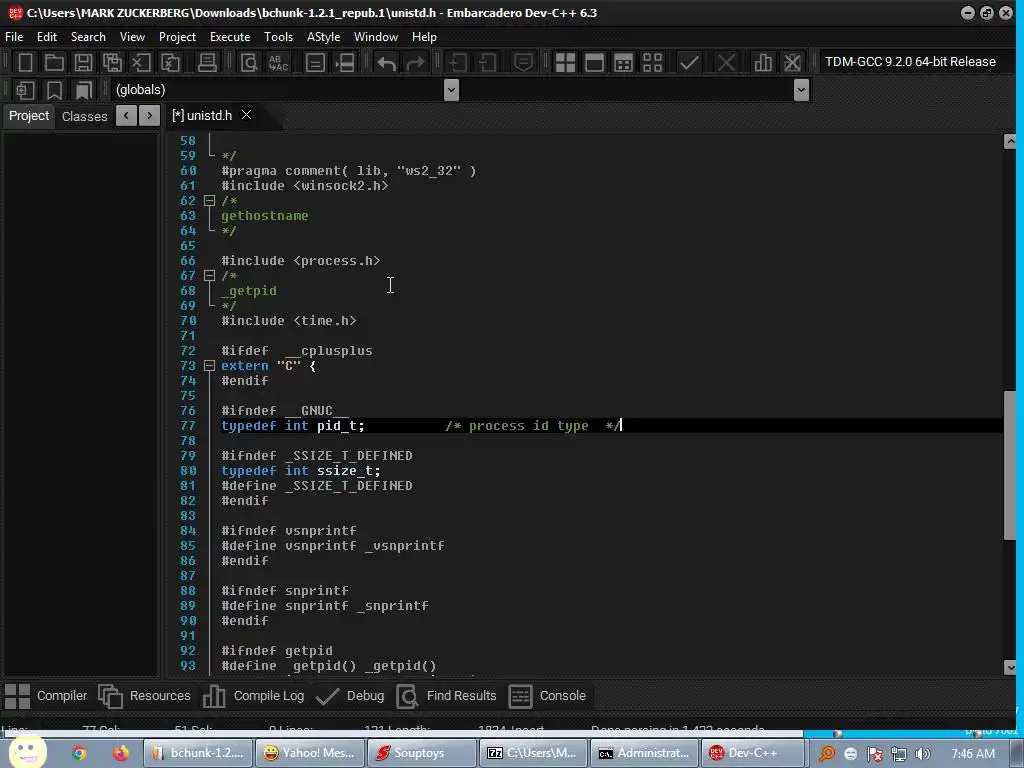The height and width of the screenshot is (768, 1024).
Task: Open the Find Results bottom tab
Action: (447, 696)
